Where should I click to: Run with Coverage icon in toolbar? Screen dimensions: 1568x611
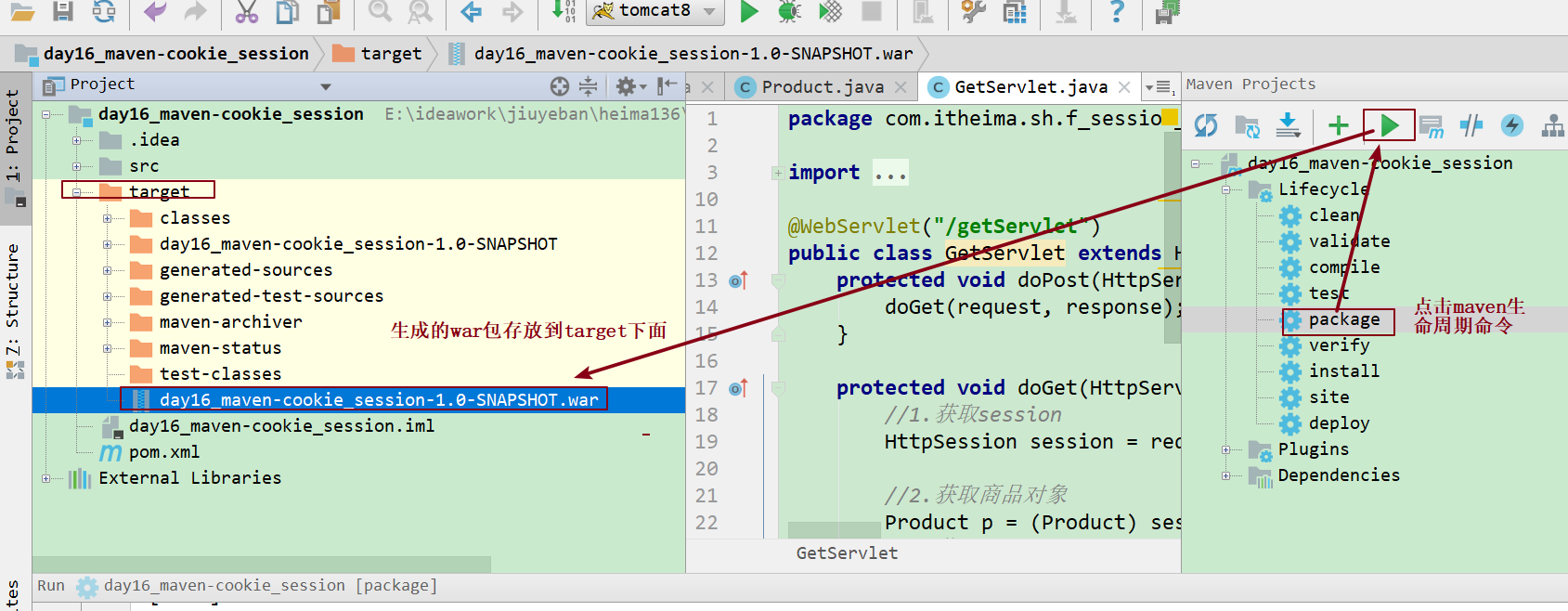(x=831, y=11)
